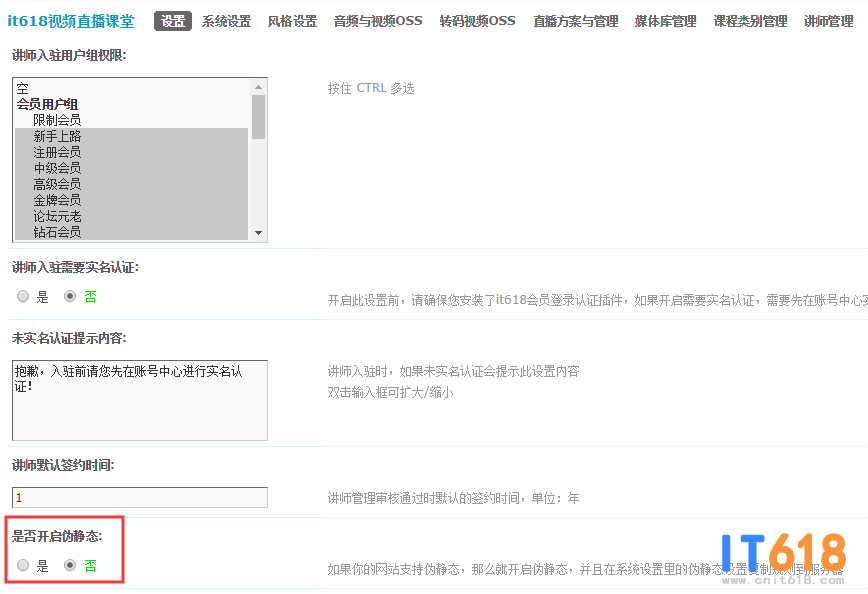Open the 课程类别管理 tab
The width and height of the screenshot is (868, 594).
pos(750,21)
